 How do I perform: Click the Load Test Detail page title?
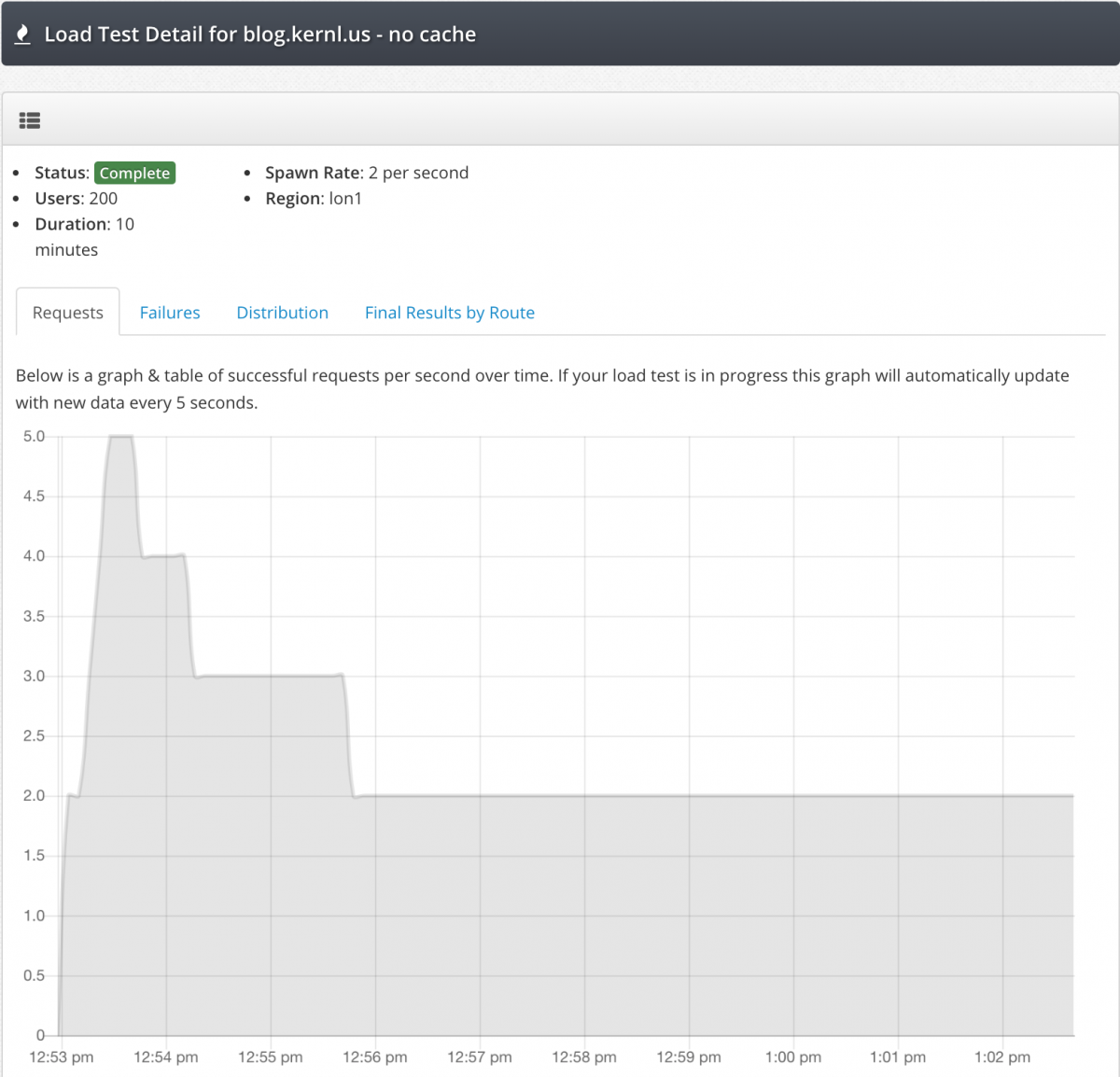[x=259, y=35]
